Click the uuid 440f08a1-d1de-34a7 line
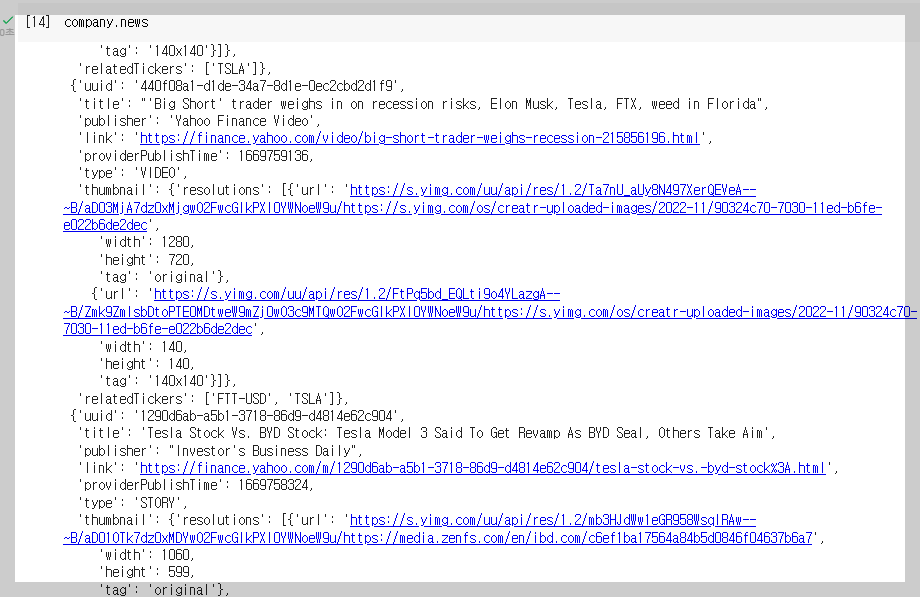Image resolution: width=920 pixels, height=597 pixels. coord(237,87)
